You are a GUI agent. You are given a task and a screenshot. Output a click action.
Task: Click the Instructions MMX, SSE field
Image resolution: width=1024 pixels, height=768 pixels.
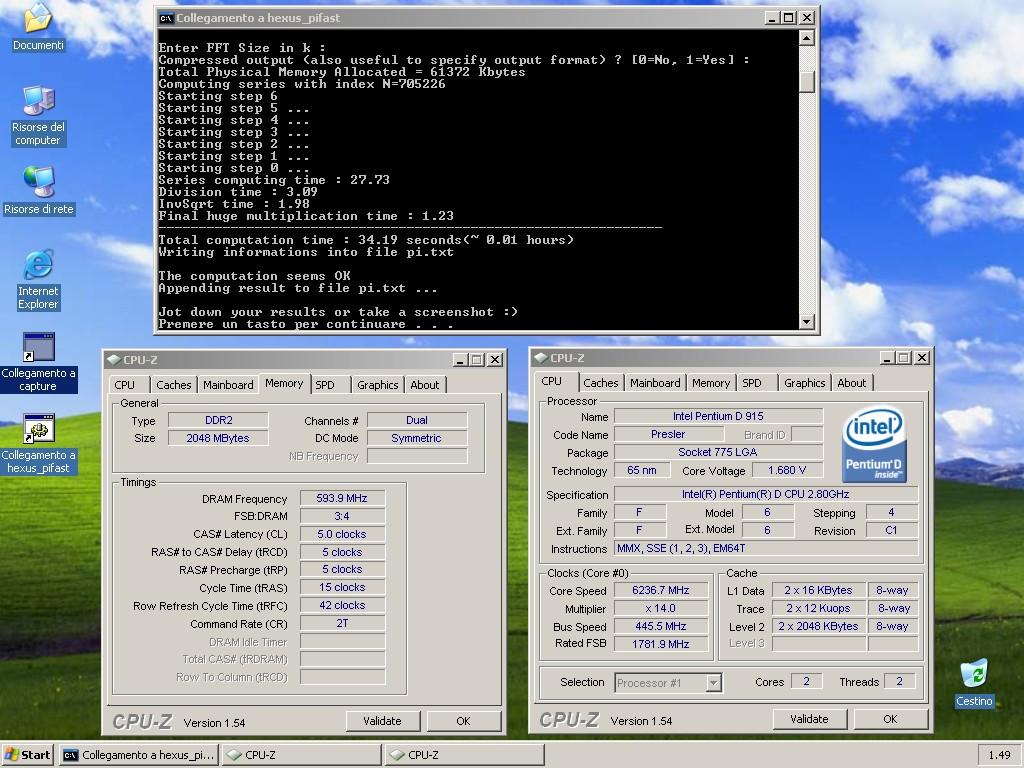[765, 549]
